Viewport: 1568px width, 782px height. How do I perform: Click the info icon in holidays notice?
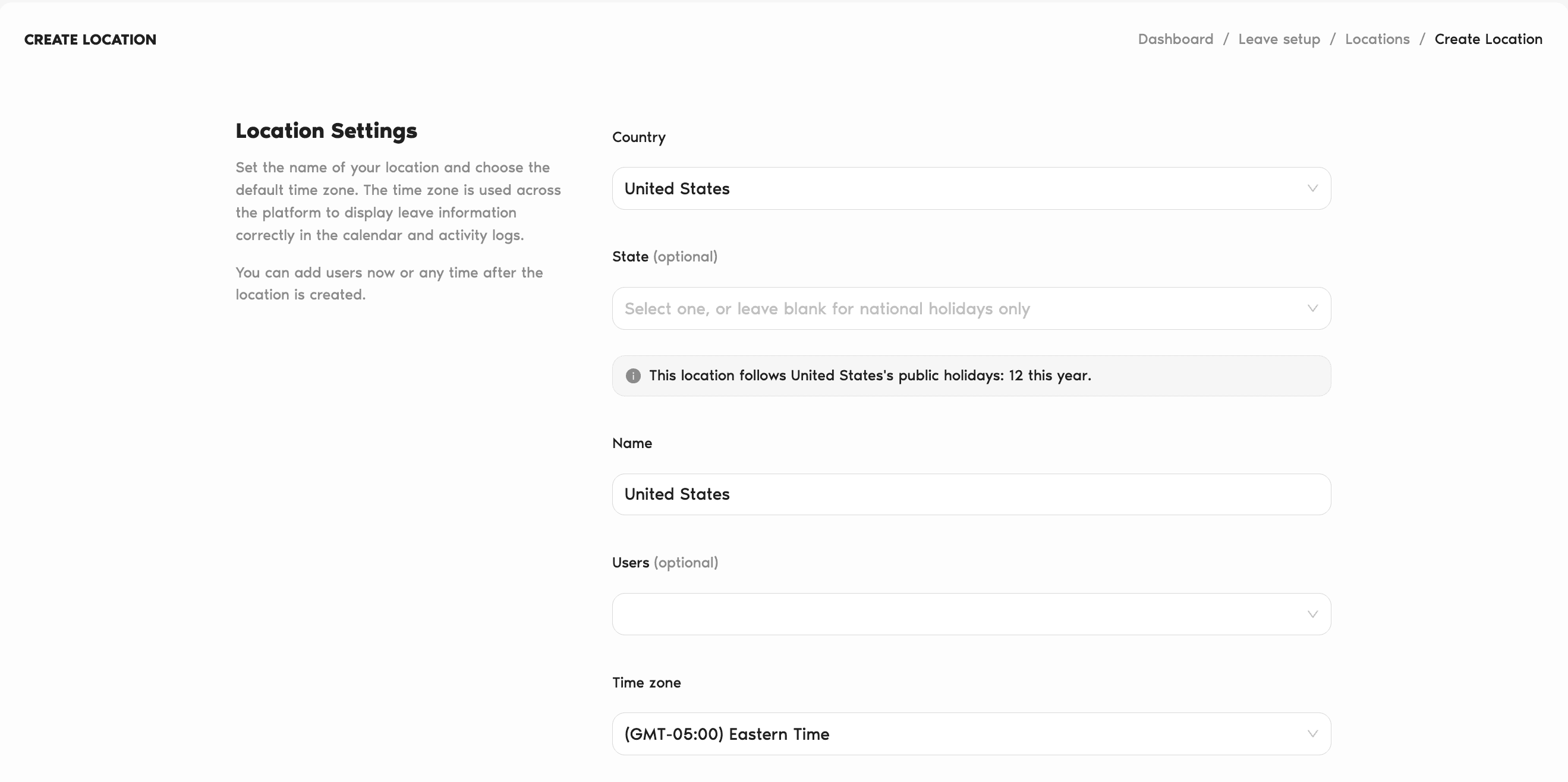click(x=633, y=376)
